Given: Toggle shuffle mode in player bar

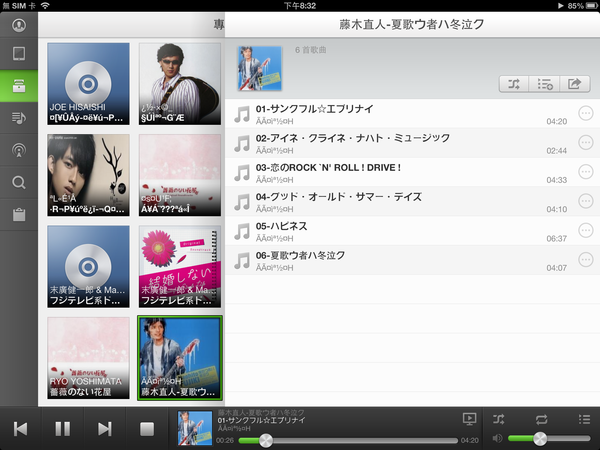Looking at the screenshot, I should click(499, 419).
